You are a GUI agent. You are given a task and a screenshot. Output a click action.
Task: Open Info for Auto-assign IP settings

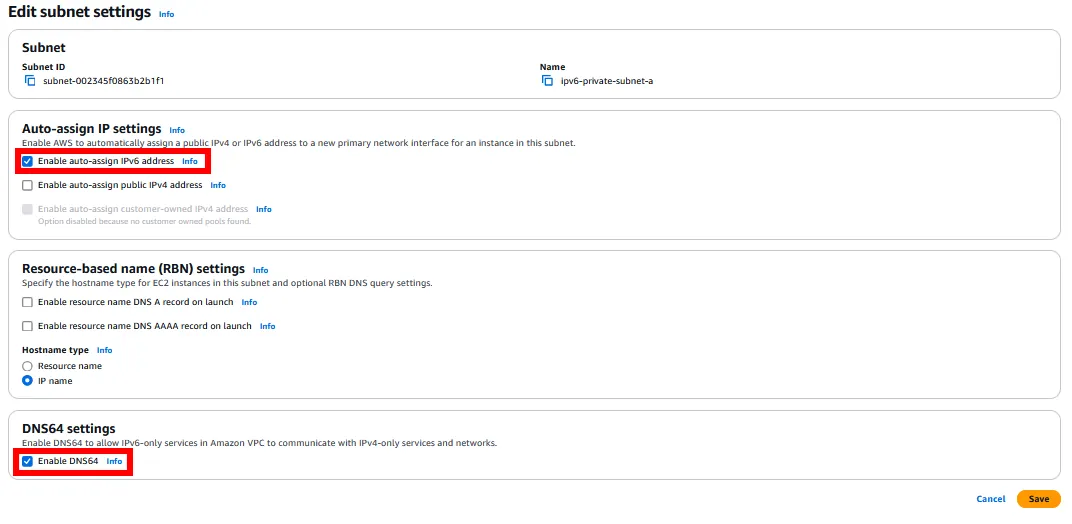177,130
